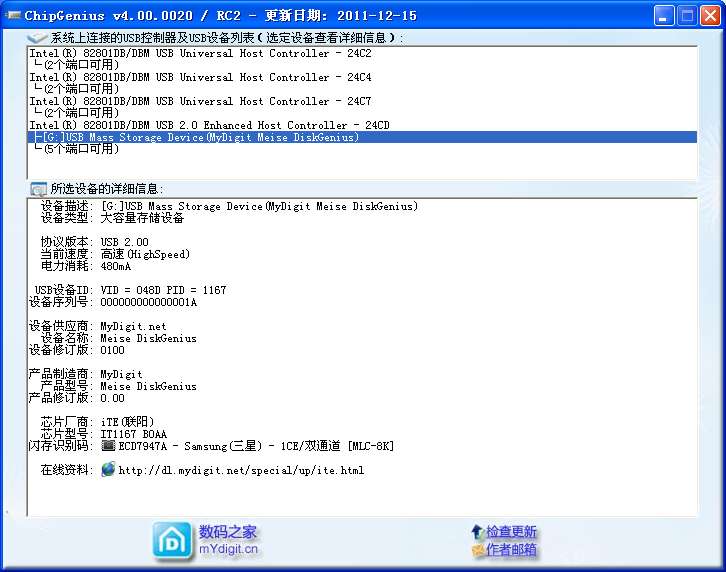
Task: Select USB Universal Host Controller 24C7
Action: 200,101
